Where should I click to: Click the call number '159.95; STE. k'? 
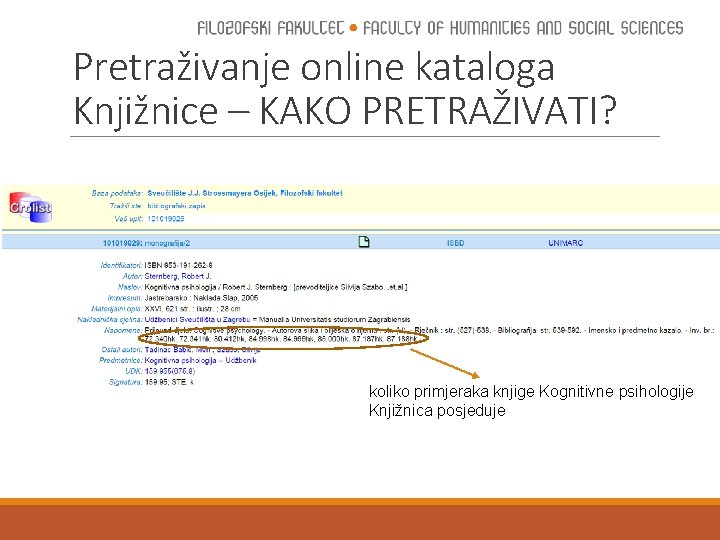(169, 382)
